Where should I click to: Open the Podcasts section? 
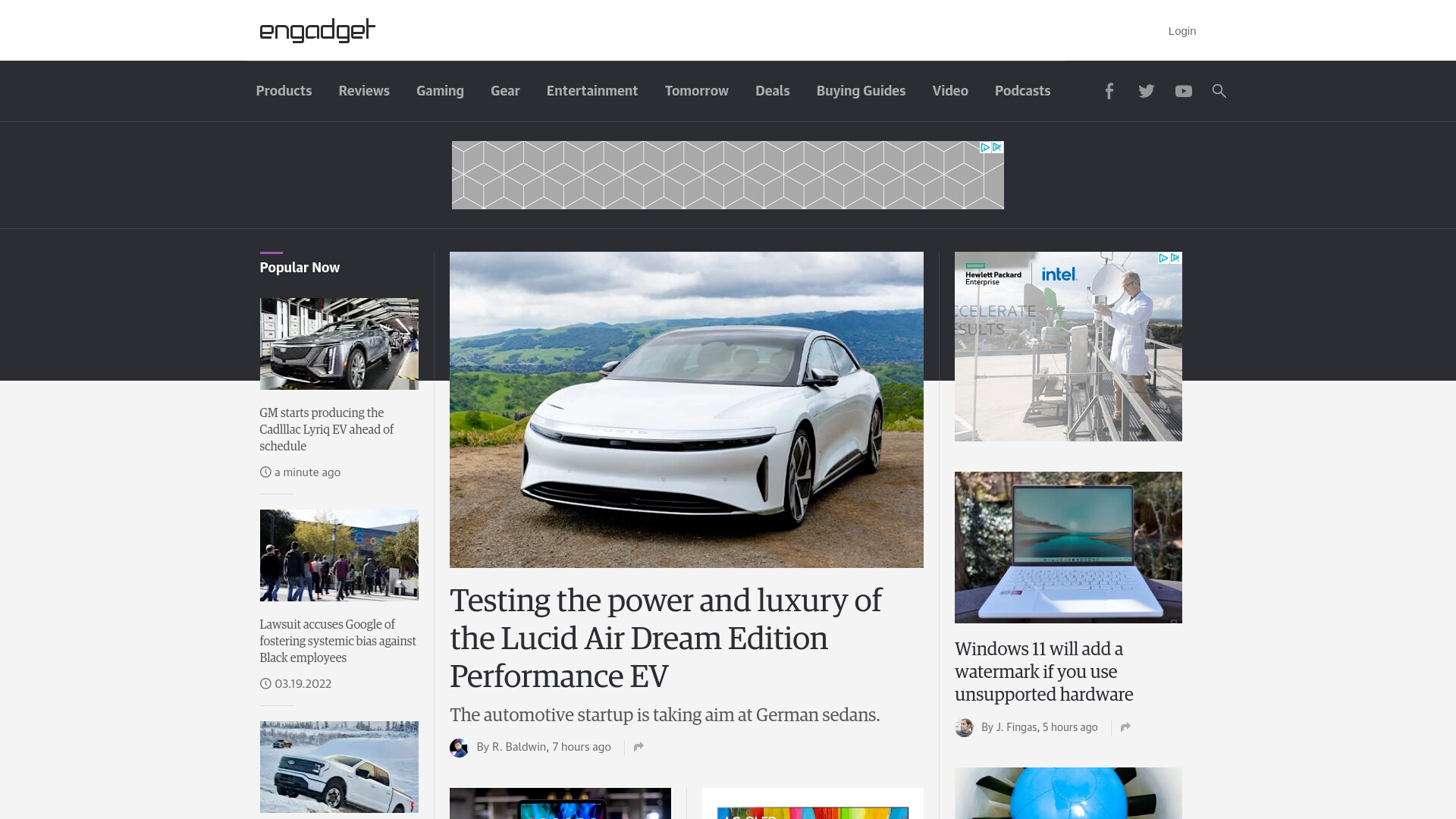point(1022,91)
